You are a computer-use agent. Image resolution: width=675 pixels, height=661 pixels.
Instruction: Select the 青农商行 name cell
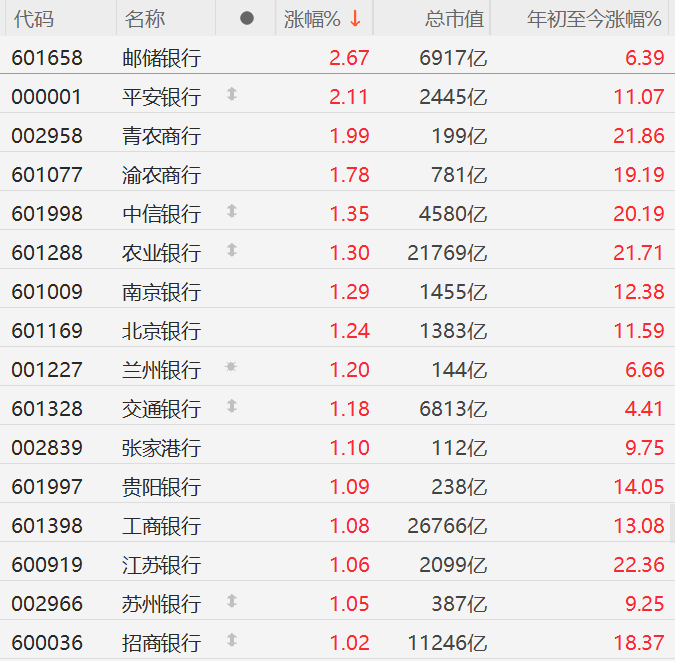[x=161, y=136]
